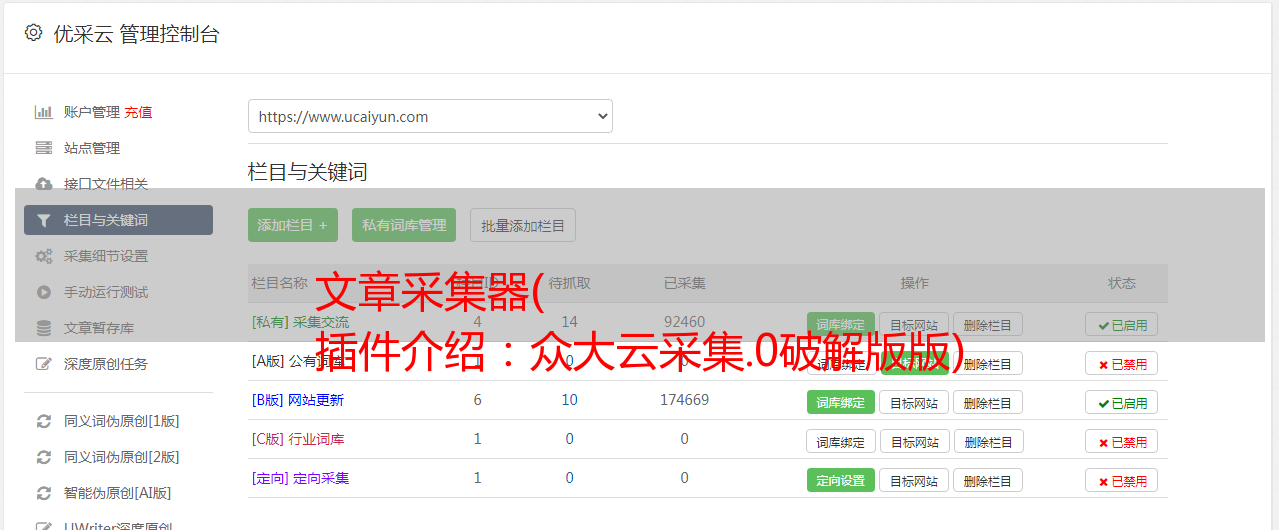
Task: Toggle 已启用 status for the 采集交流 row
Action: (1122, 325)
